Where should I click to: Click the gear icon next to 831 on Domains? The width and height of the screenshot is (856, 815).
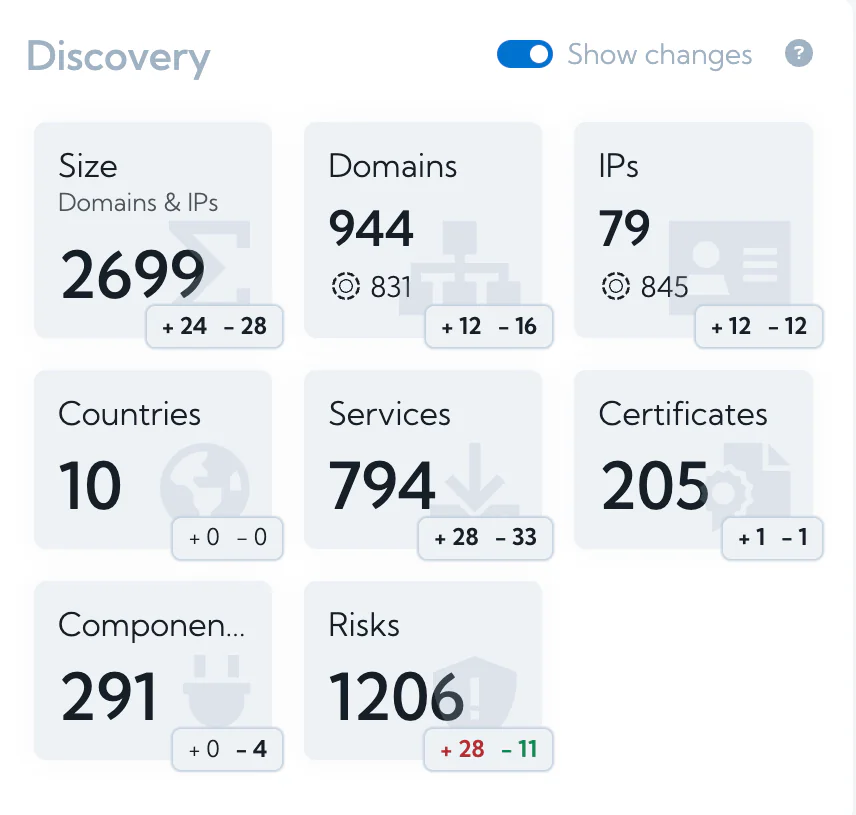coord(346,287)
